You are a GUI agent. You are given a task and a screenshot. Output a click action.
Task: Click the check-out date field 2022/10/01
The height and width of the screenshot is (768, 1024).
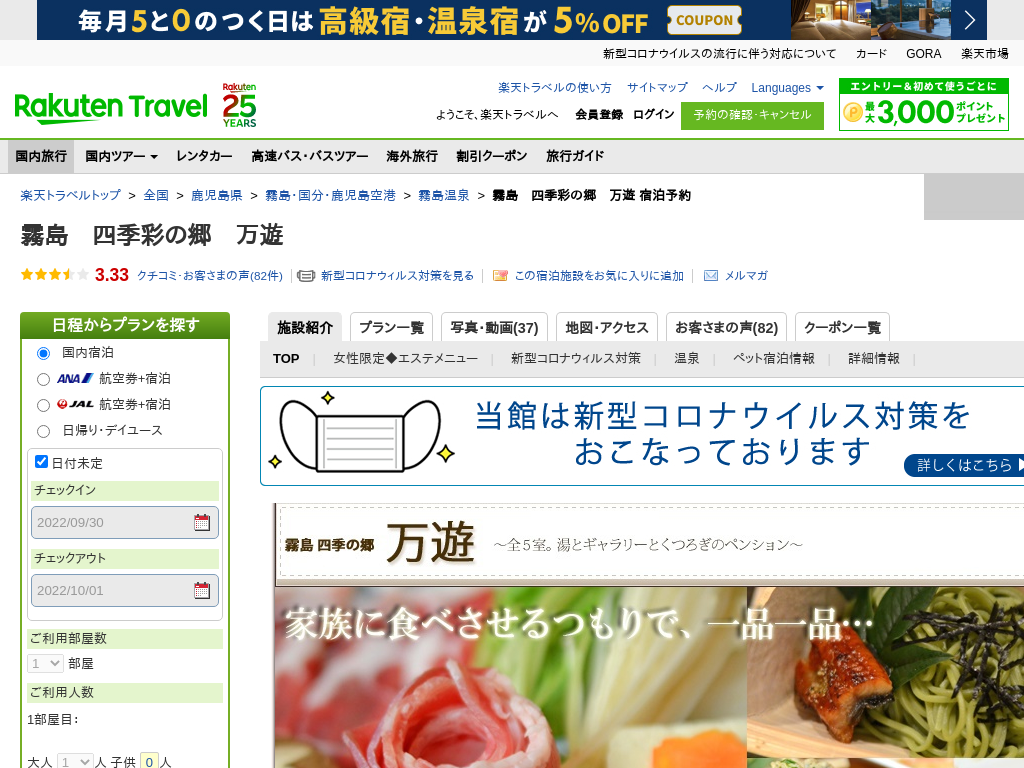pyautogui.click(x=125, y=590)
